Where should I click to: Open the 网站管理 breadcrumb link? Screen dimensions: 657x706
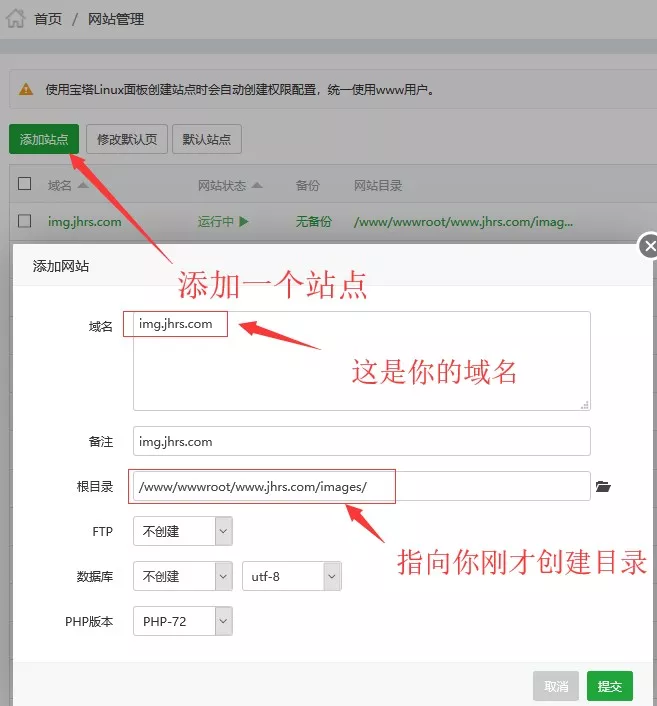point(116,19)
